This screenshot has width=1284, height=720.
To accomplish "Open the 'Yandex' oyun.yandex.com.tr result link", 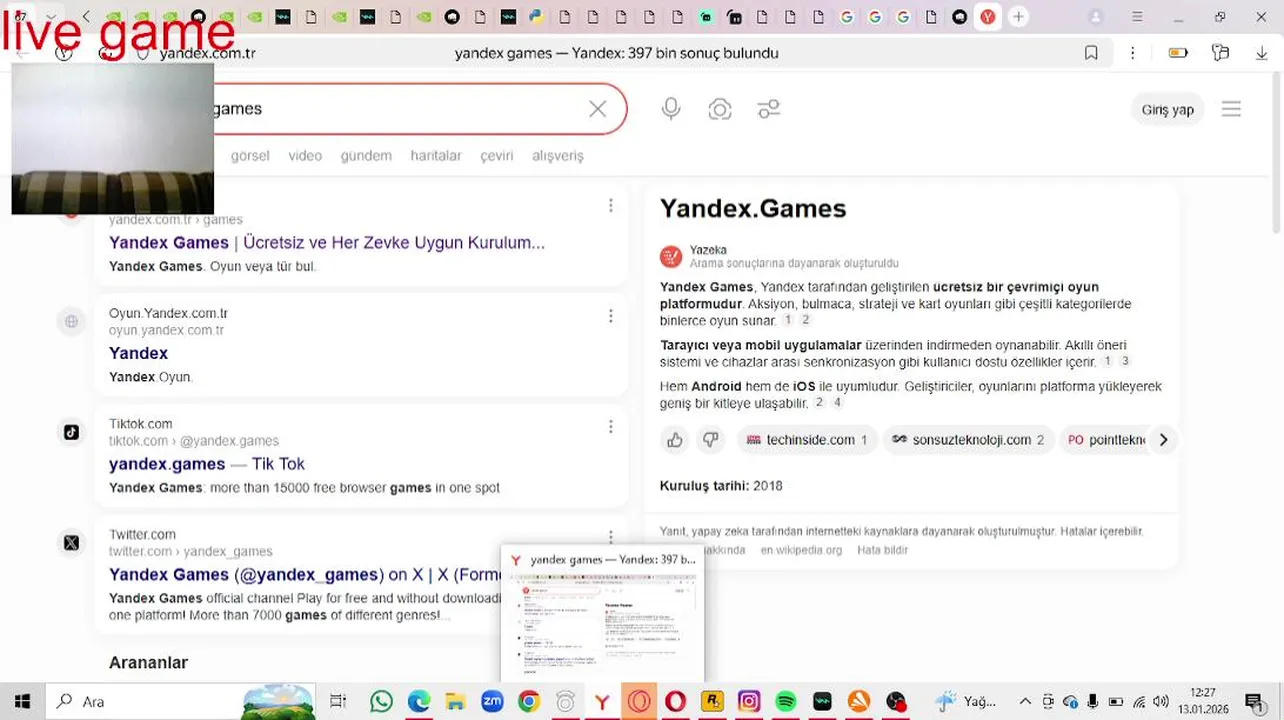I will [138, 353].
